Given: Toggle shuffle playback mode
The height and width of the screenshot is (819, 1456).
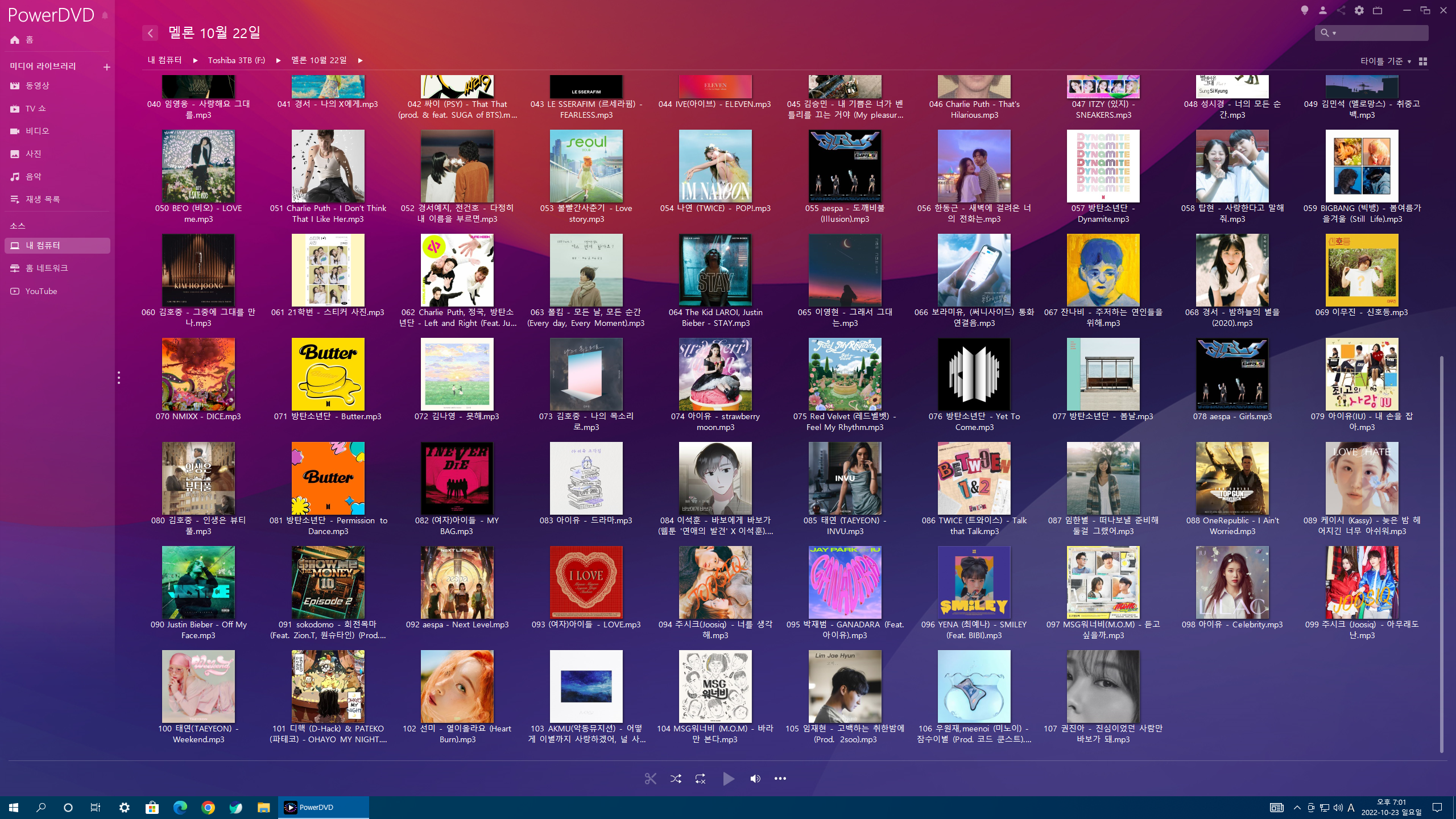Looking at the screenshot, I should pos(676,779).
